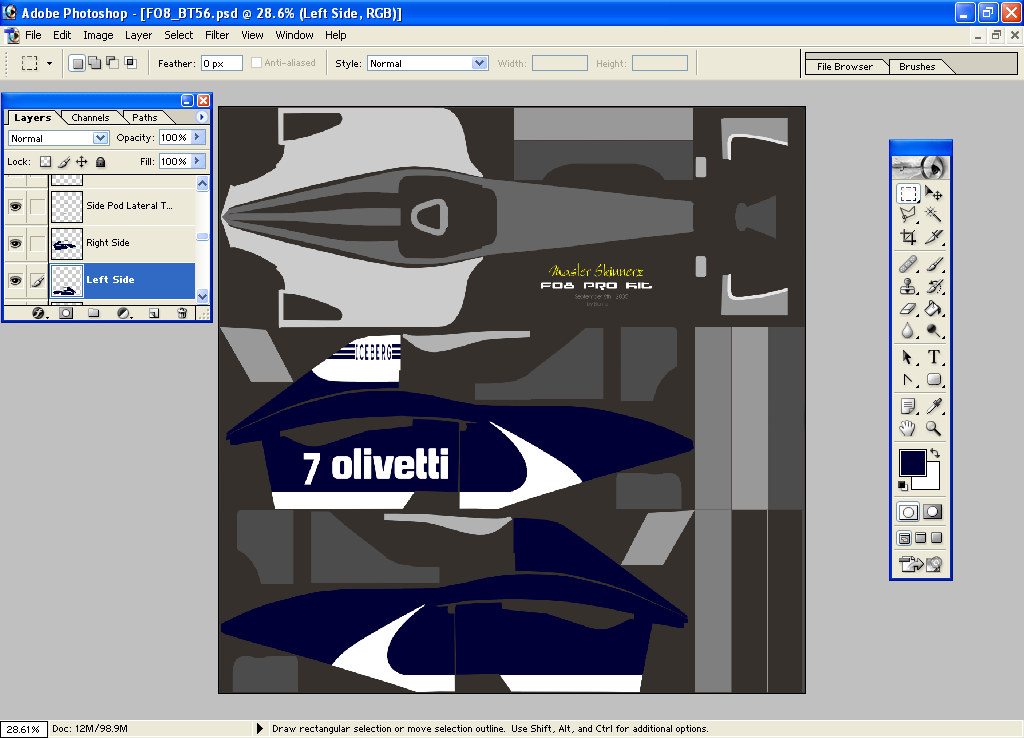
Task: Hide the Side Pod Lateral layer
Action: (x=15, y=206)
